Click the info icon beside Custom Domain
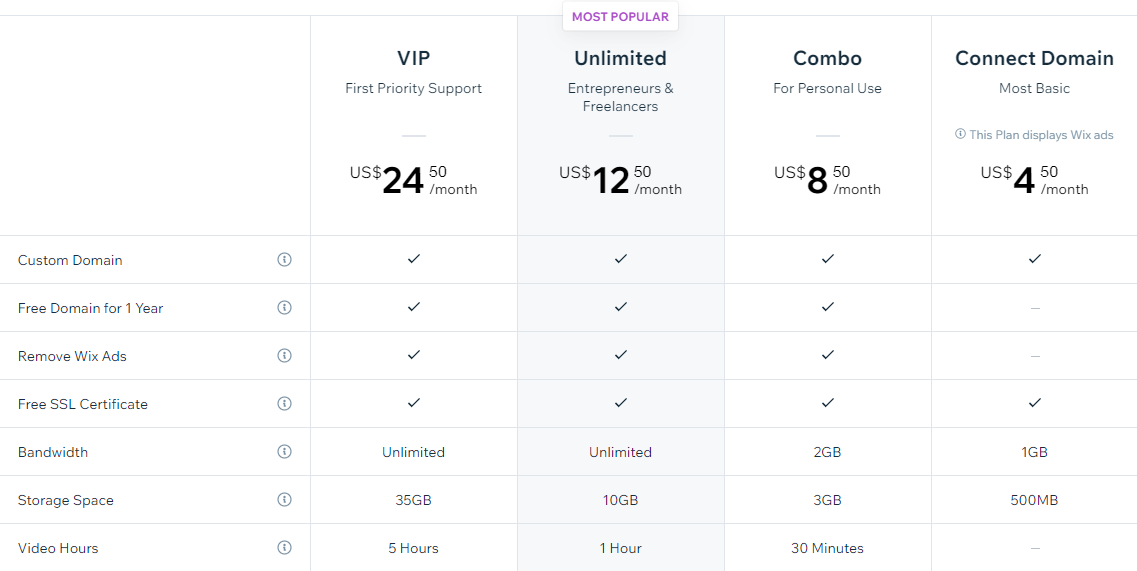Image resolution: width=1137 pixels, height=571 pixels. (284, 260)
